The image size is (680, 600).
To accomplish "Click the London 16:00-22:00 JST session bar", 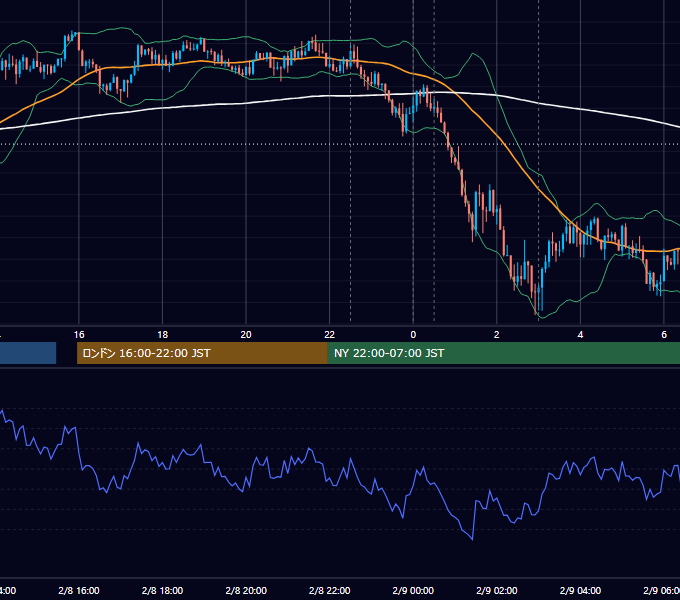I will (202, 353).
